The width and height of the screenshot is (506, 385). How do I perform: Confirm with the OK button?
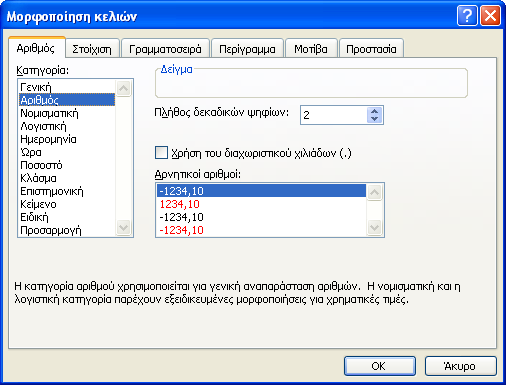point(380,366)
